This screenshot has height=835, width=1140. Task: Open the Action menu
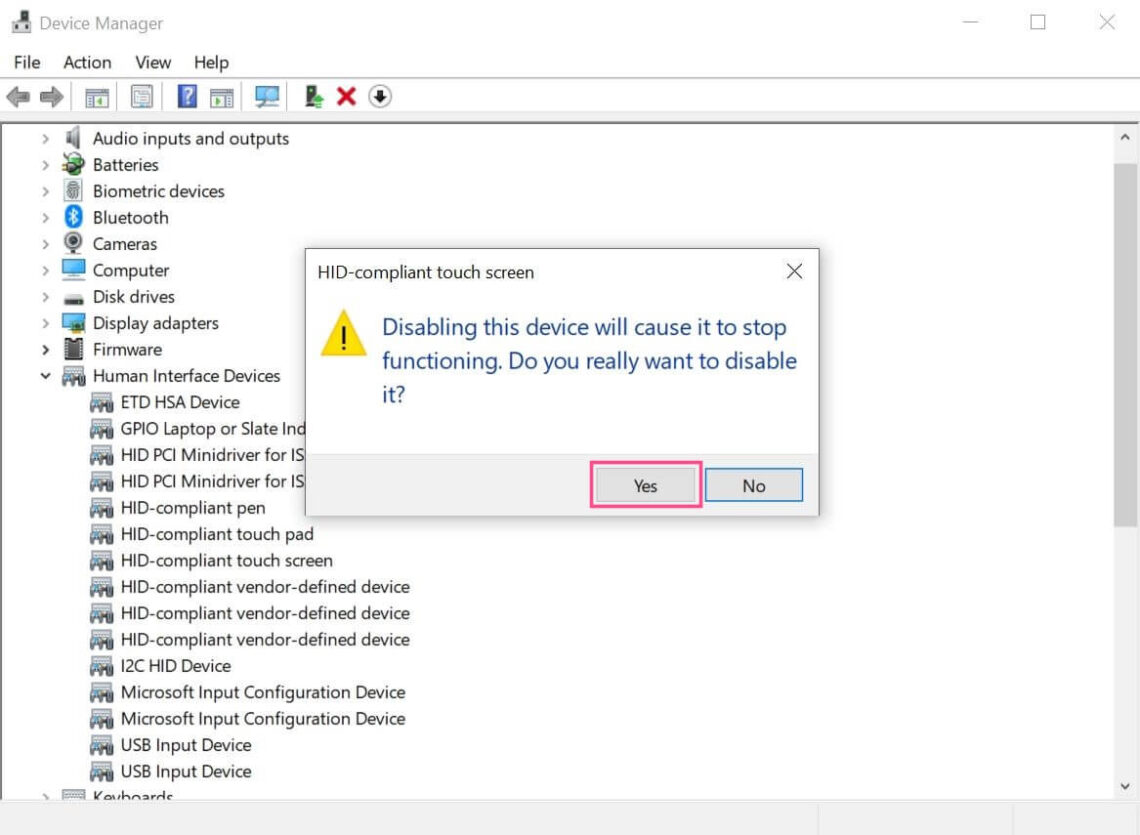pos(86,62)
